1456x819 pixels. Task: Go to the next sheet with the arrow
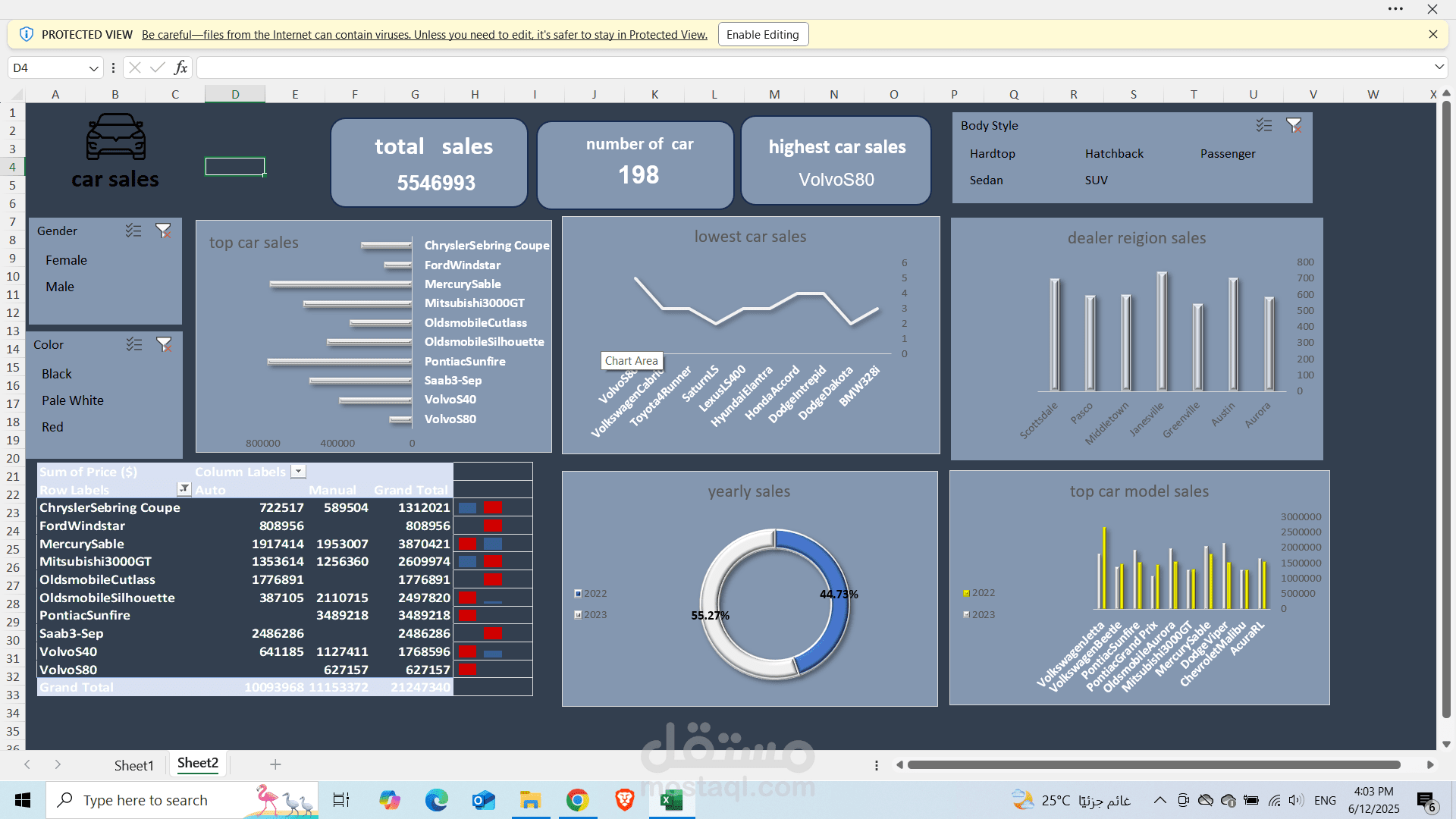tap(58, 764)
